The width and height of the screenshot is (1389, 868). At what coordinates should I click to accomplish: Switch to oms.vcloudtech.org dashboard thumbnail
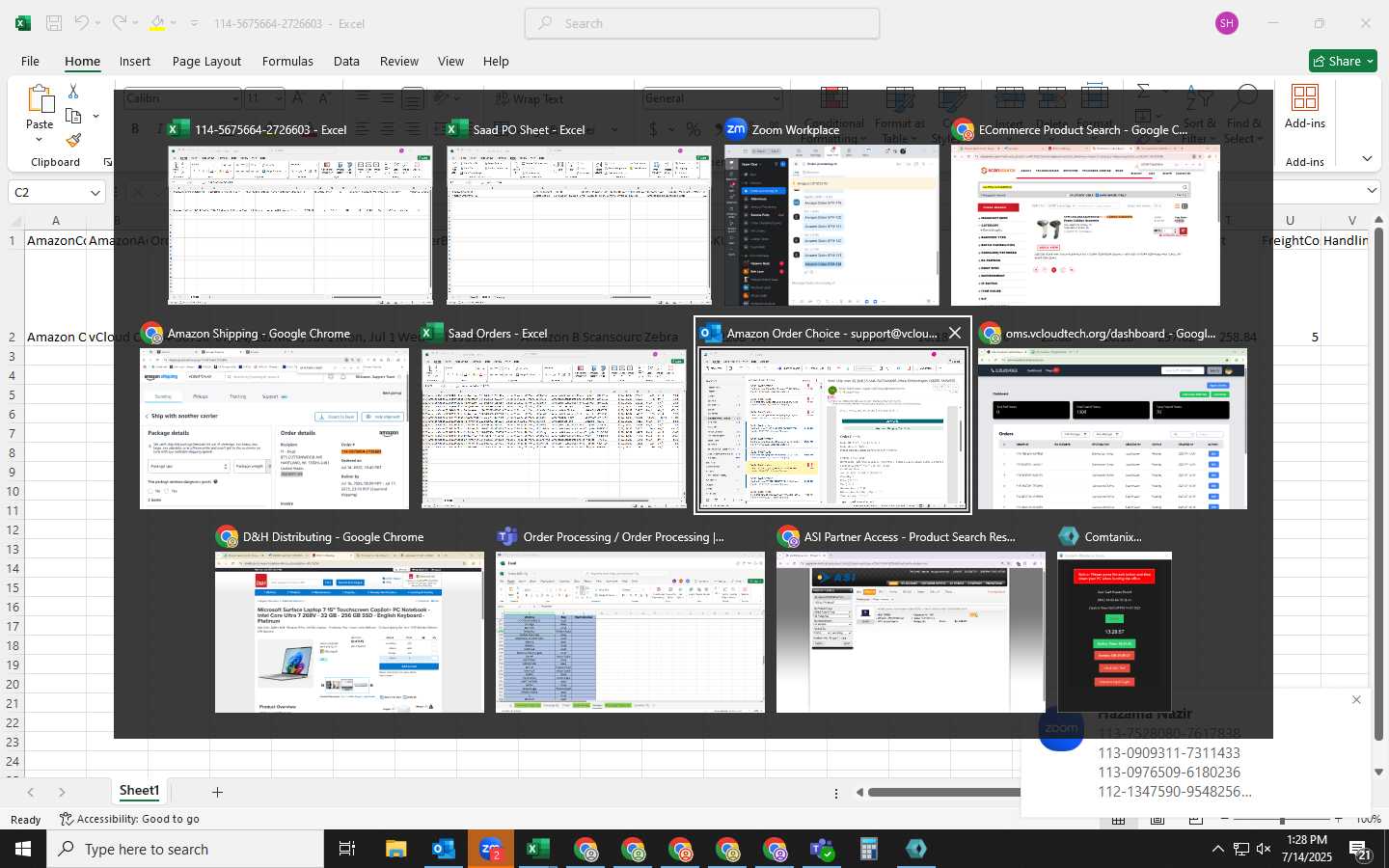tap(1112, 429)
